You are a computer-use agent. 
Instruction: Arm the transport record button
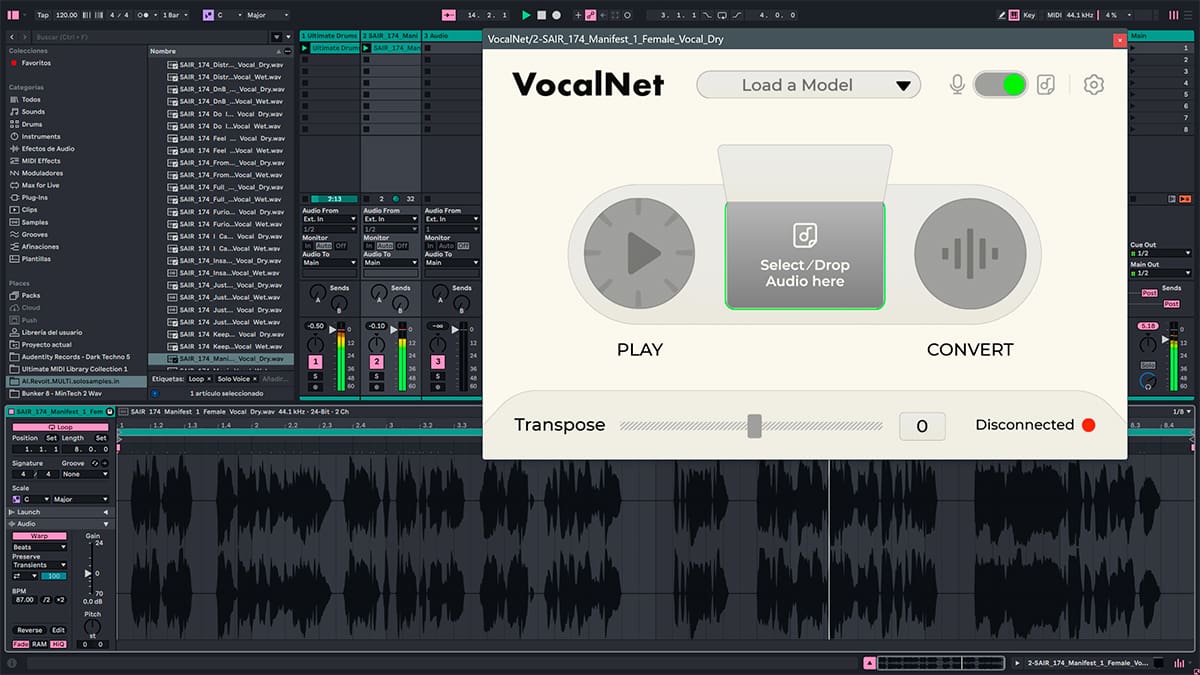point(556,15)
